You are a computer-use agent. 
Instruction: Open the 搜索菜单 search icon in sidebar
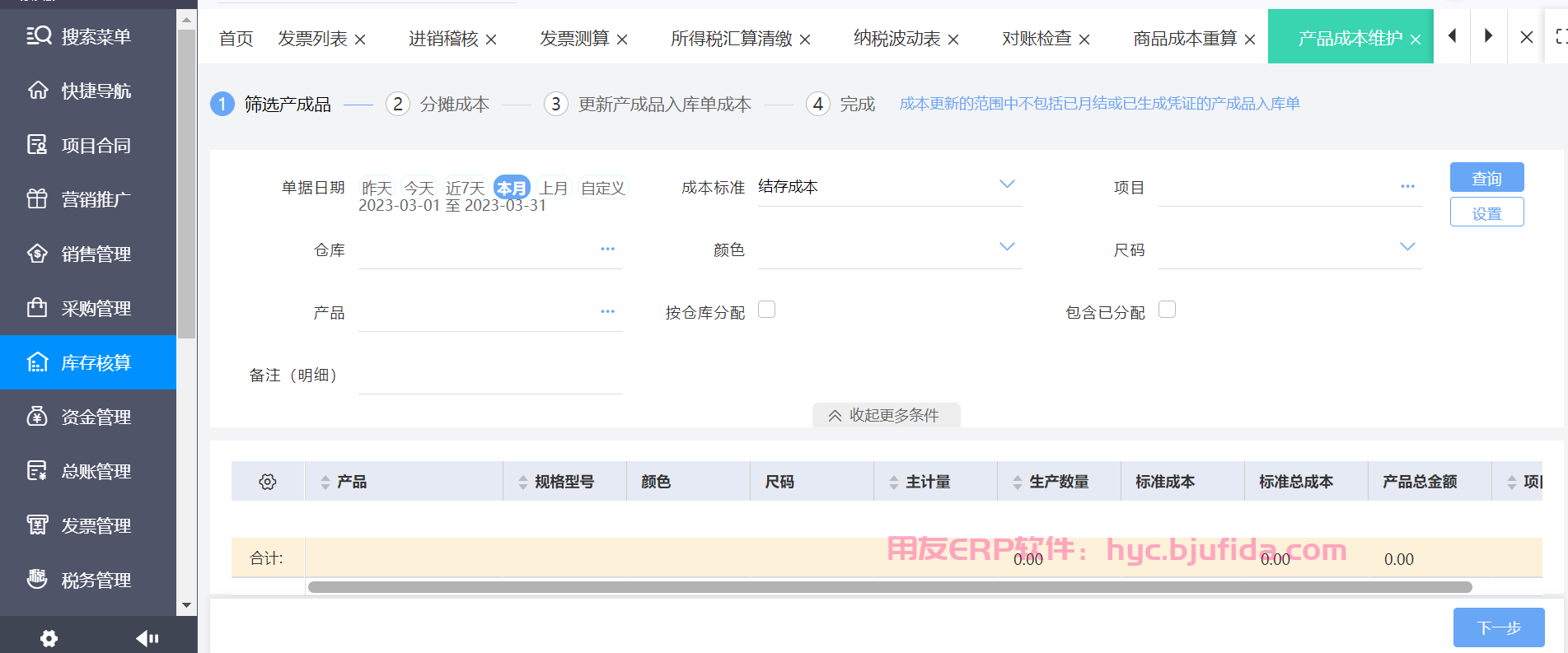pyautogui.click(x=38, y=35)
